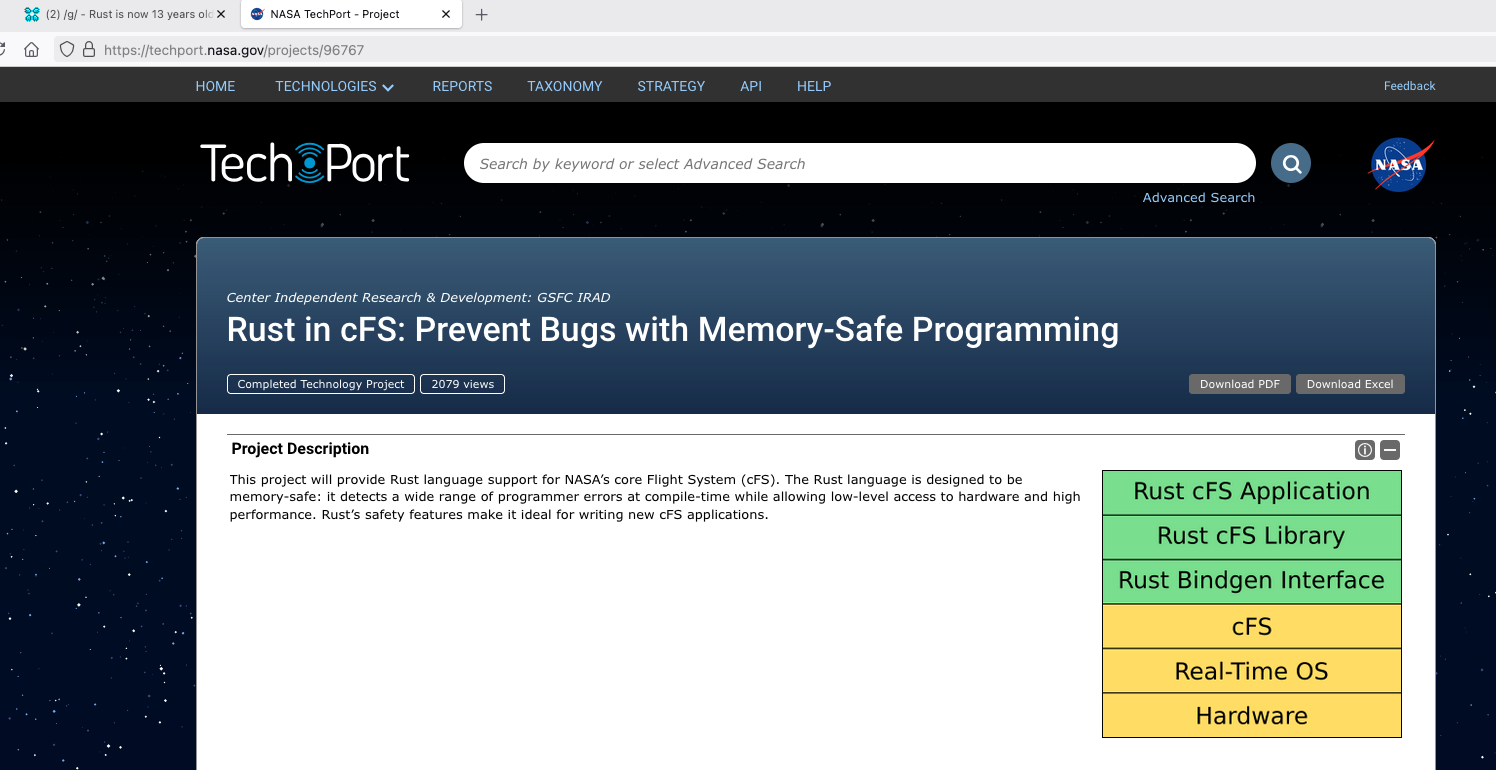Close the Rust is now 13 years tab
1496x770 pixels.
coord(221,14)
